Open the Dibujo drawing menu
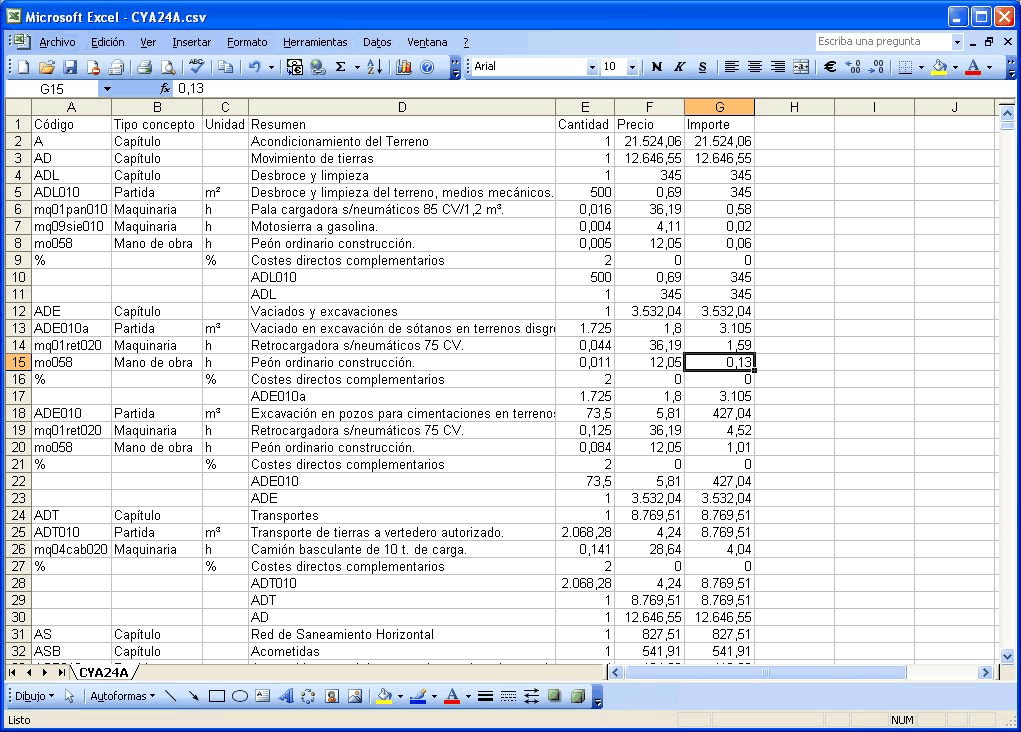Screen dimensions: 1021x732 pos(35,696)
